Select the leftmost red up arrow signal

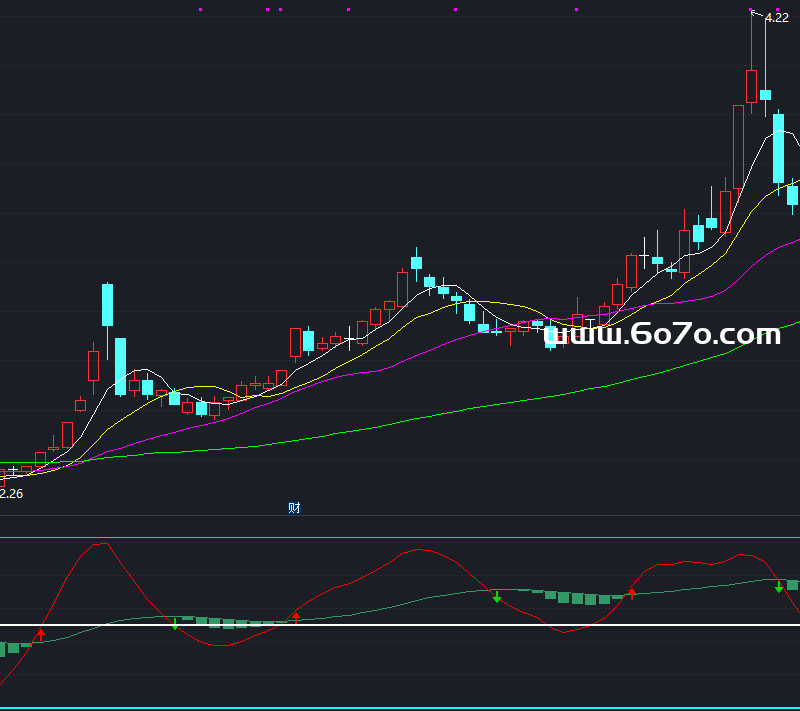click(x=41, y=635)
